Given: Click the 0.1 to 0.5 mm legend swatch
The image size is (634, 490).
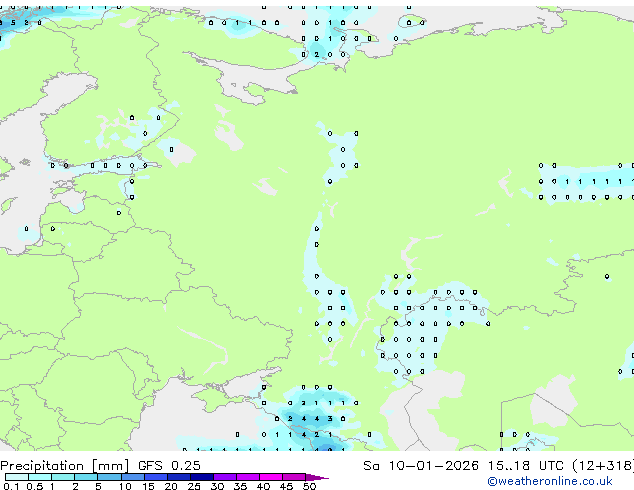Looking at the screenshot, I should pyautogui.click(x=17, y=477).
